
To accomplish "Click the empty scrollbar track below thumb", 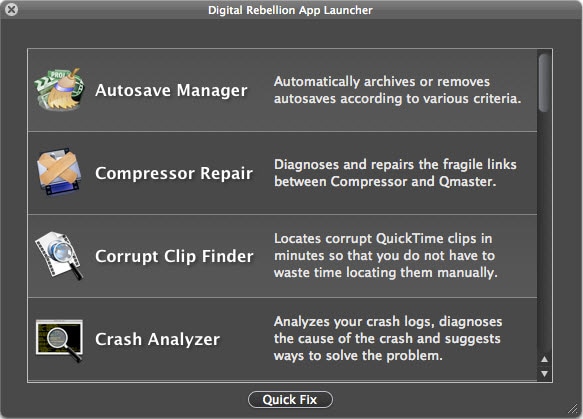I will click(544, 231).
